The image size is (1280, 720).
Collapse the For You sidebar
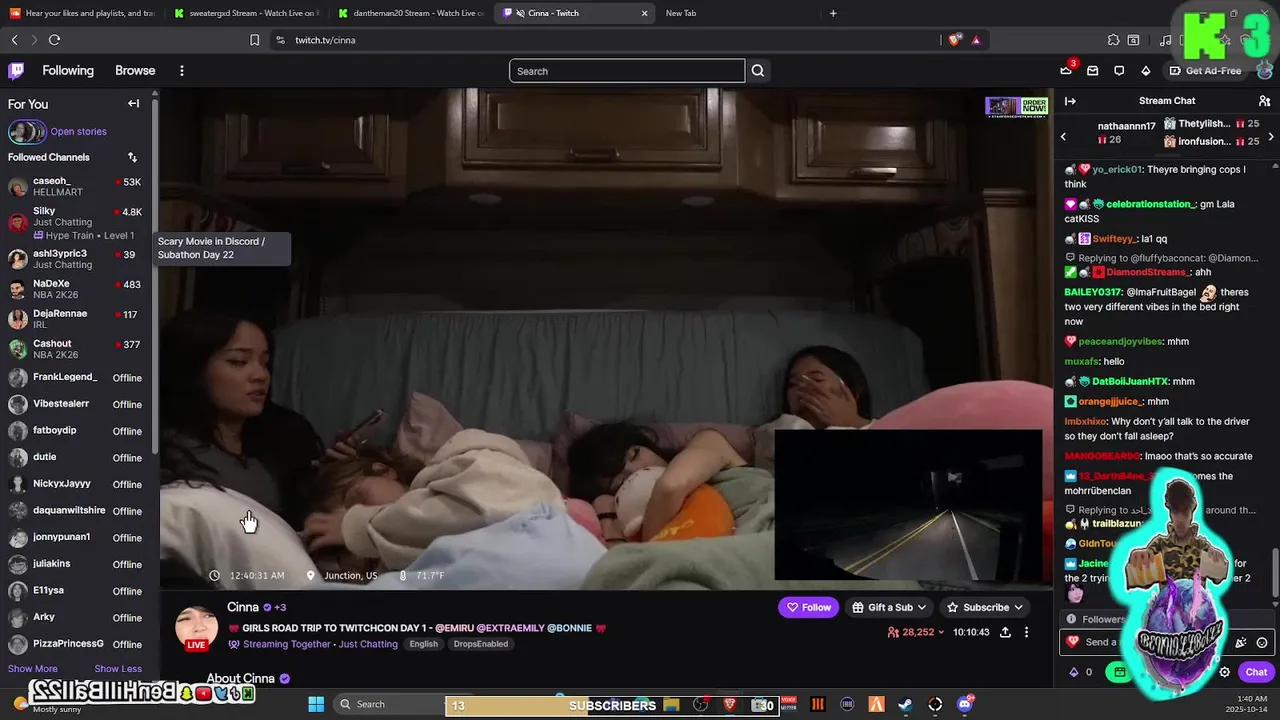(x=133, y=104)
